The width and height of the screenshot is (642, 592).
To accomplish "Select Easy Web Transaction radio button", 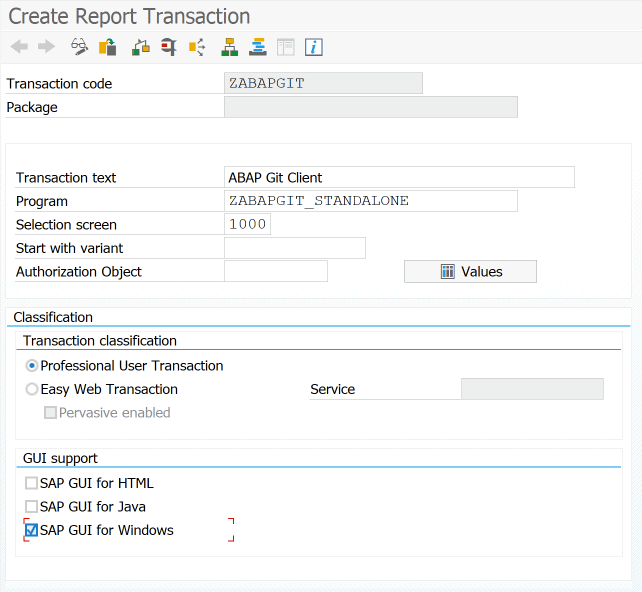I will tap(32, 389).
